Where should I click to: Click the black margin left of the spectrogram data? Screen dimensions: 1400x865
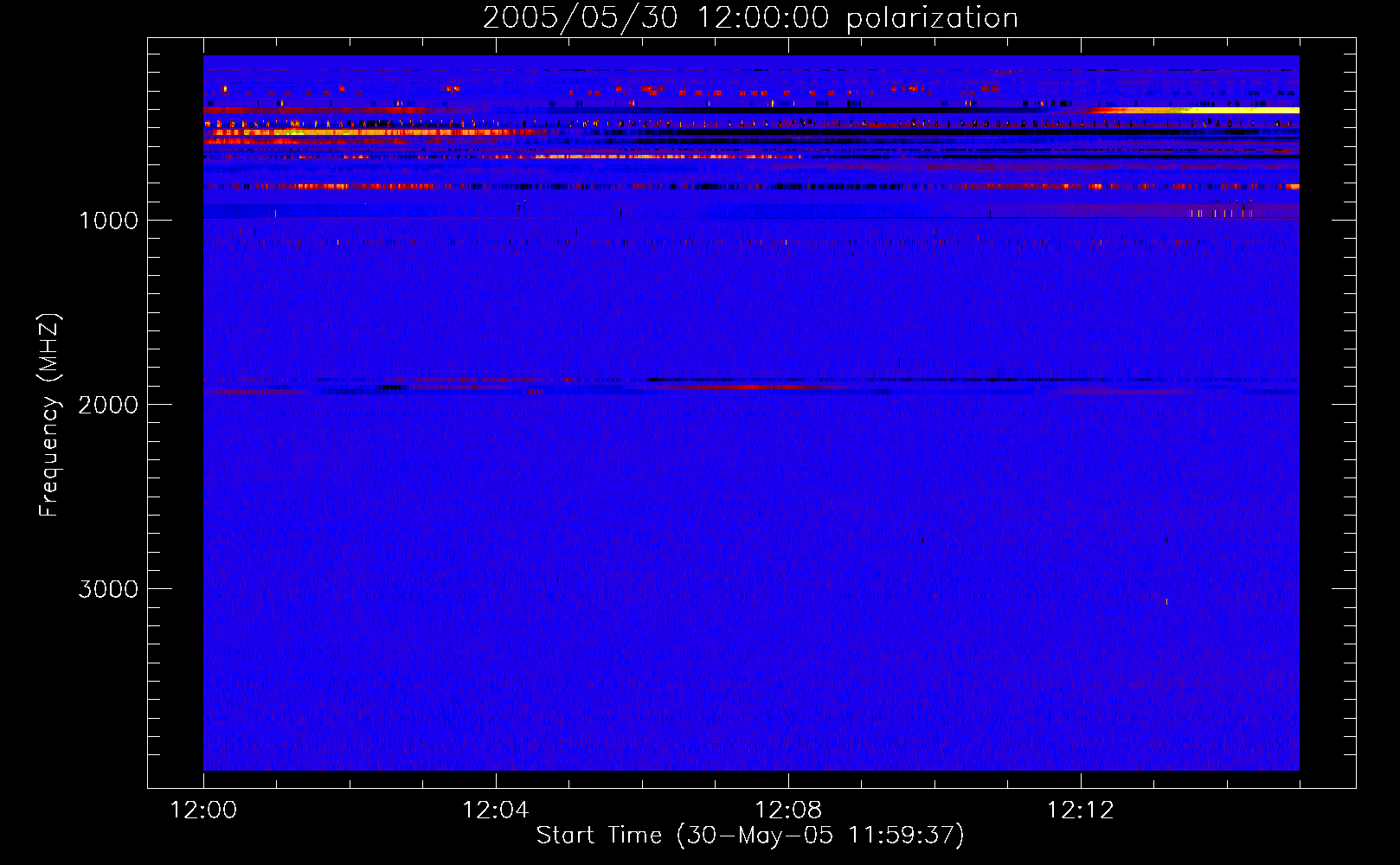(x=176, y=413)
